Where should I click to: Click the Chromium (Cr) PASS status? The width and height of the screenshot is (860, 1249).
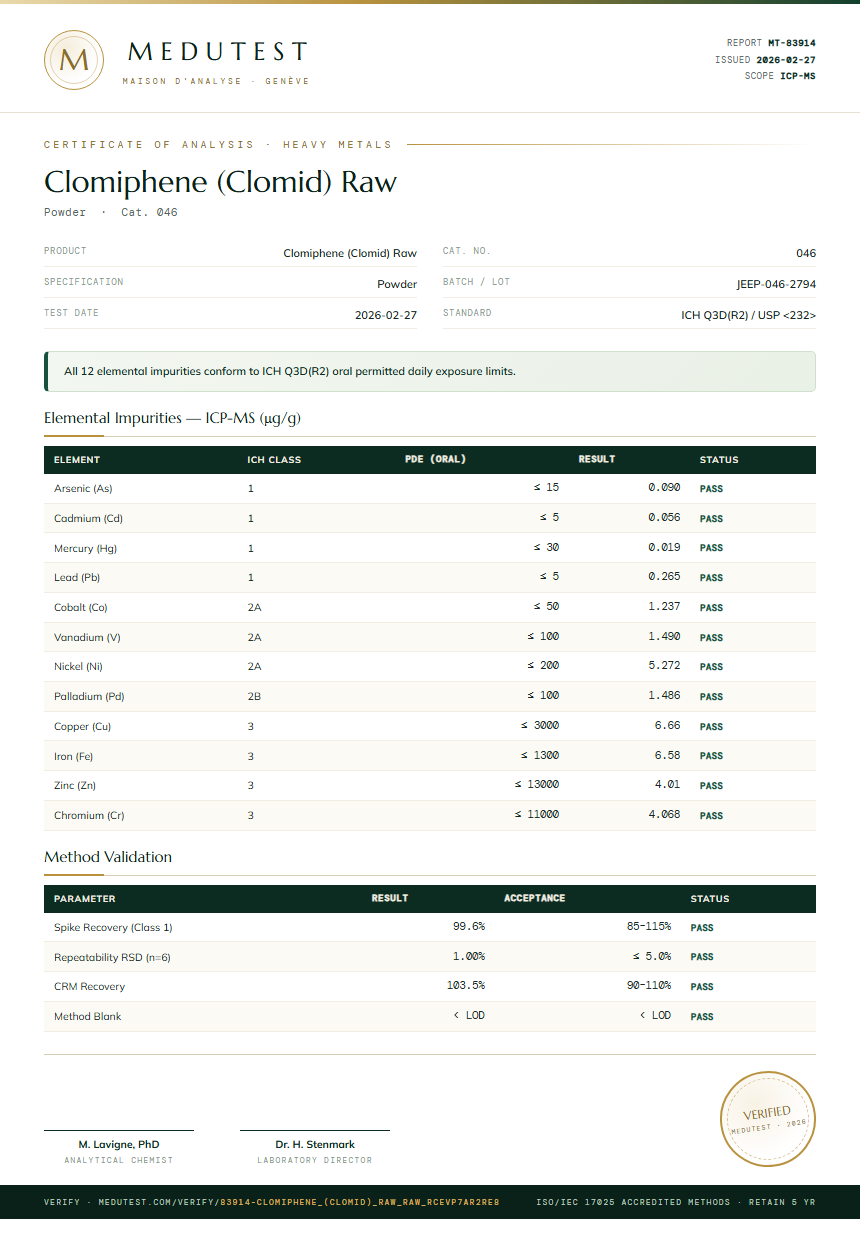tap(711, 816)
